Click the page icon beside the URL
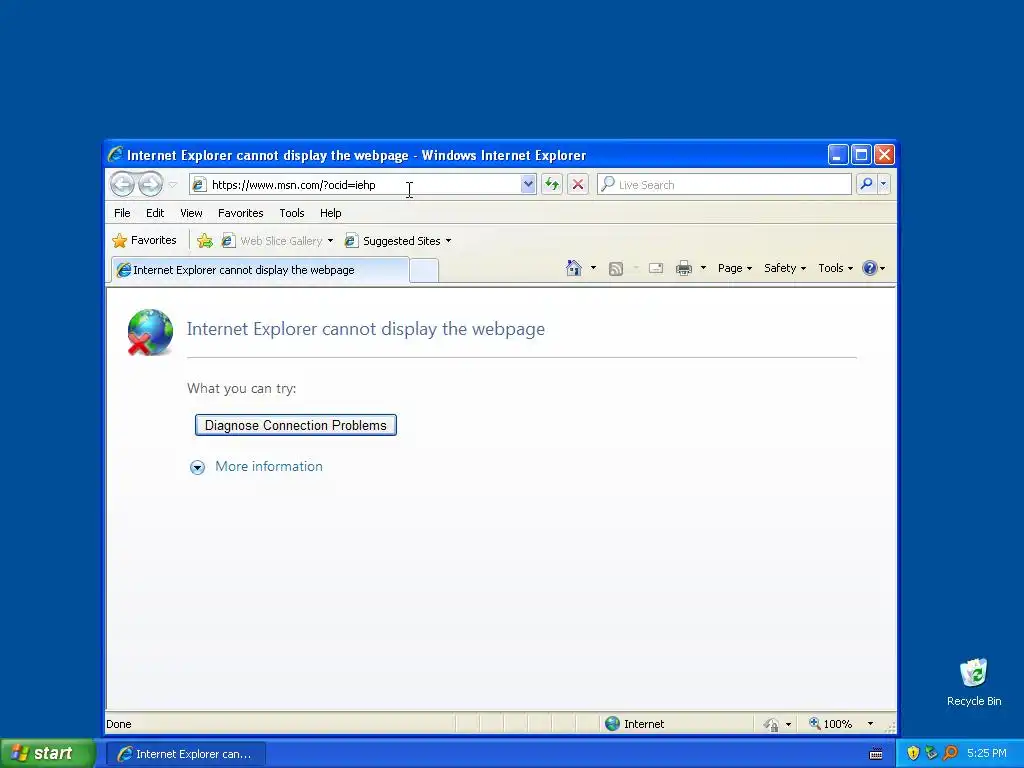Viewport: 1024px width, 768px height. (x=199, y=185)
